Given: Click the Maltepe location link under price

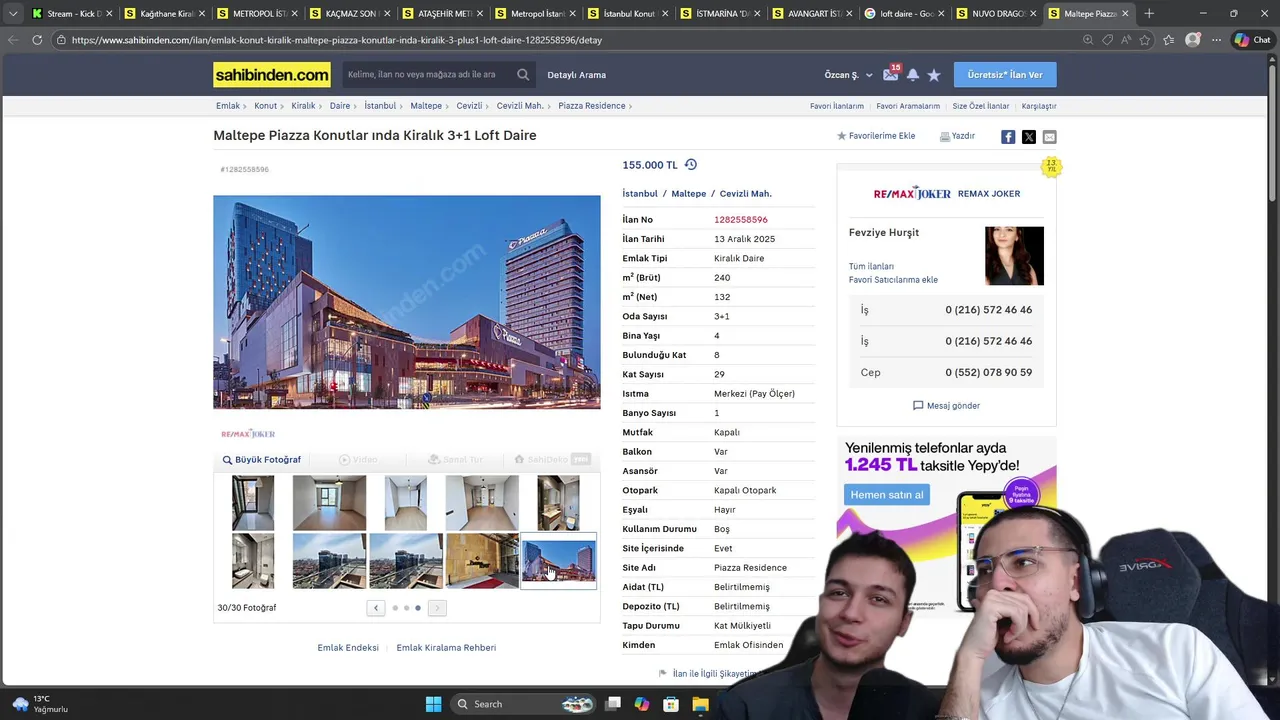Looking at the screenshot, I should [x=689, y=194].
